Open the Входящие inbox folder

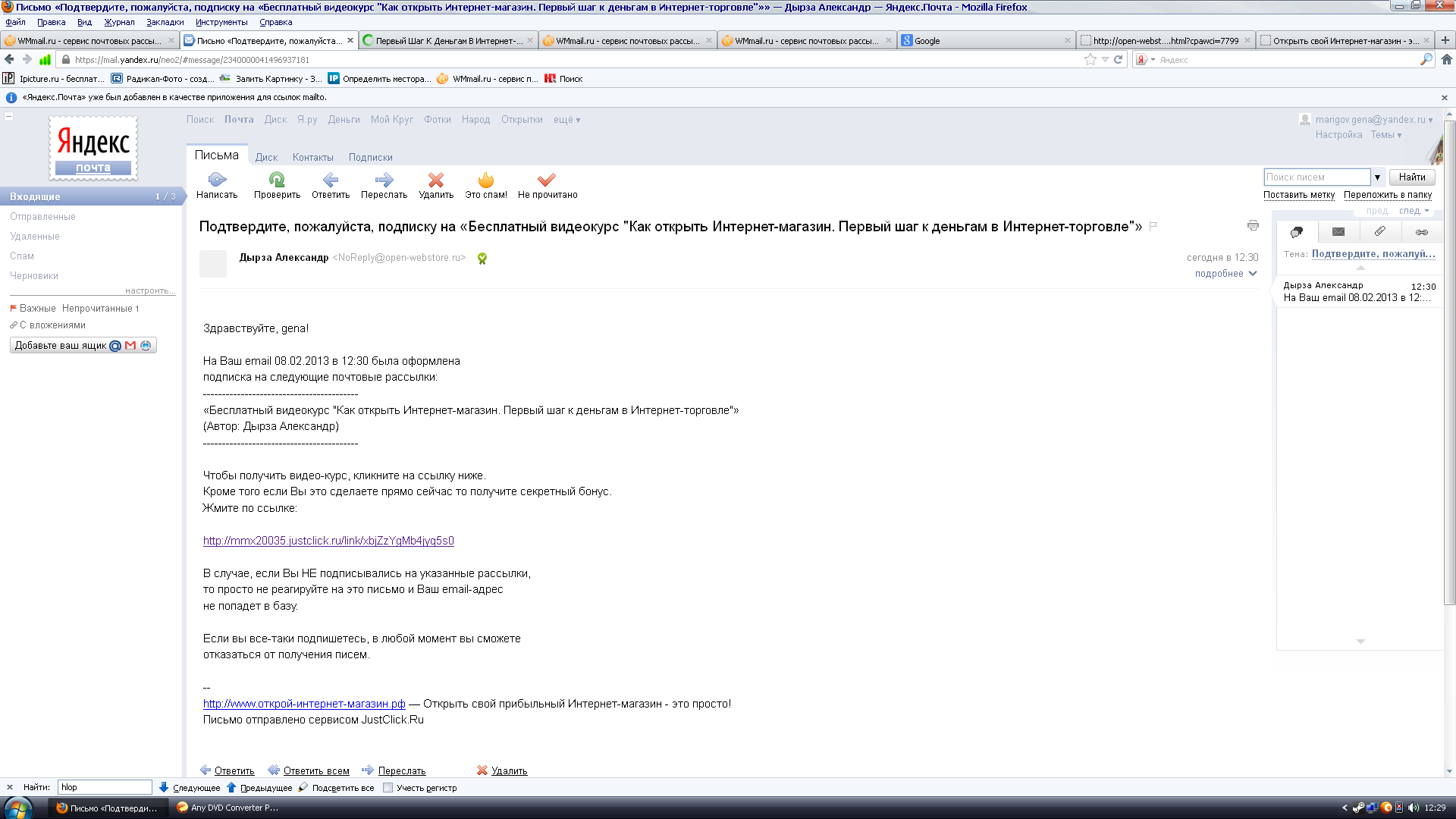point(93,196)
